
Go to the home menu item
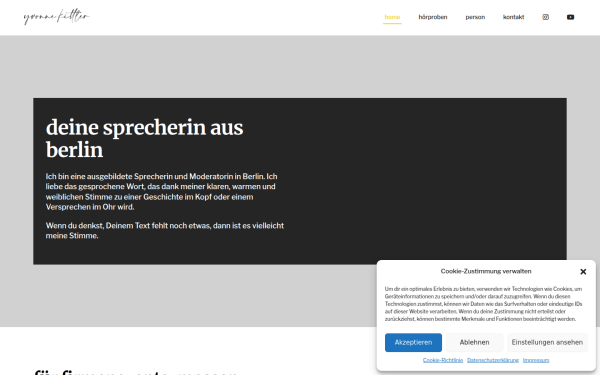pyautogui.click(x=392, y=17)
